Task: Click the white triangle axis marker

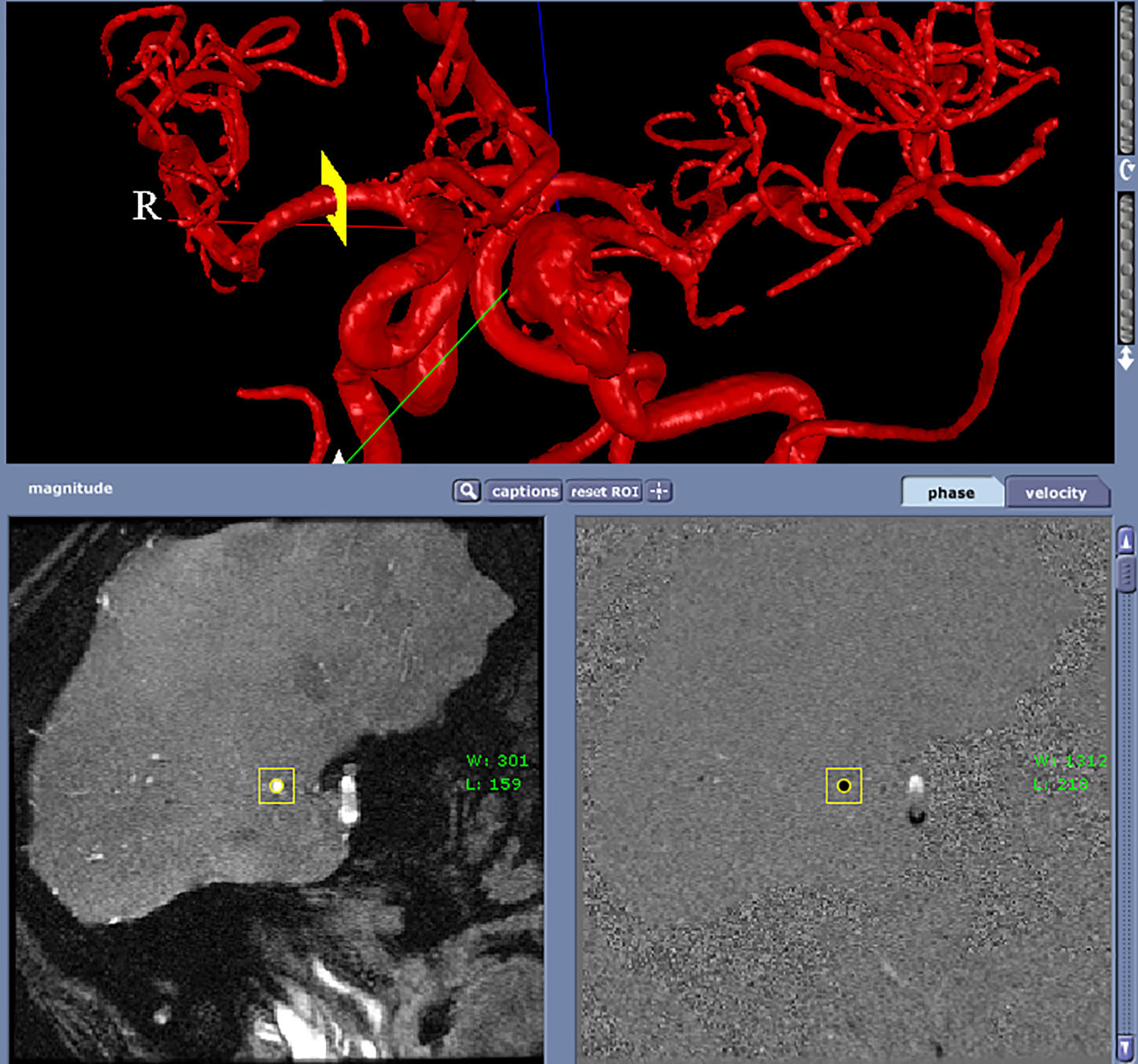Action: click(339, 457)
